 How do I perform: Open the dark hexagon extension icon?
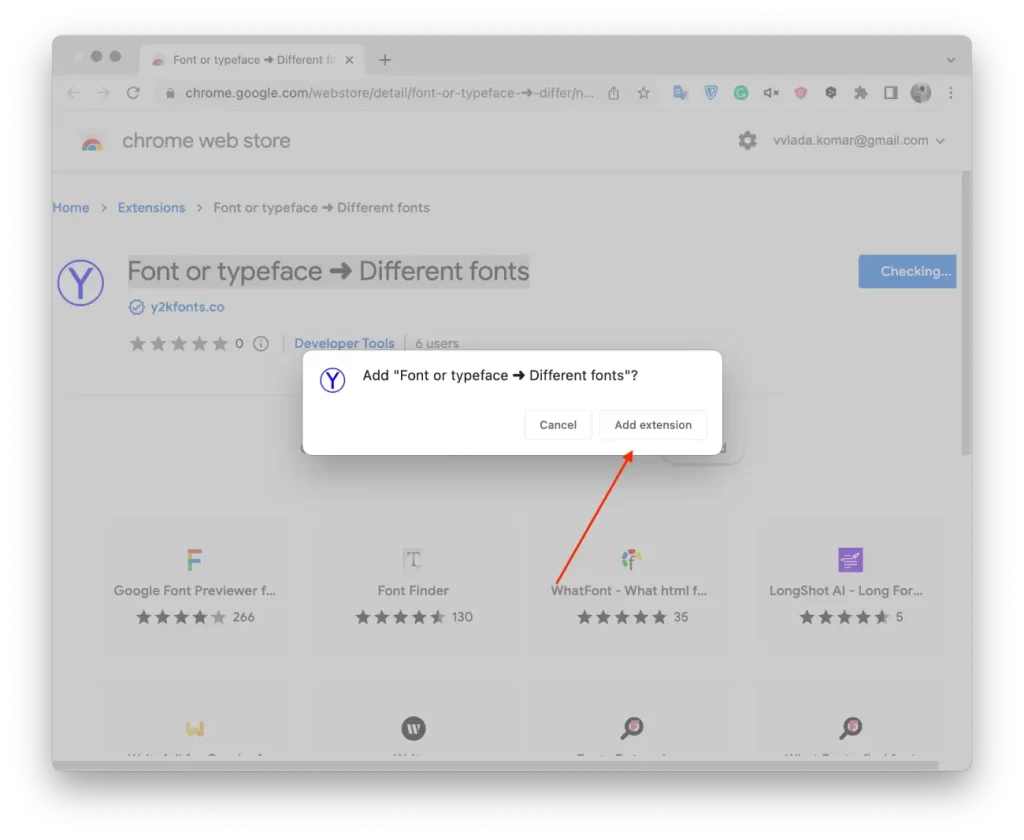pyautogui.click(x=831, y=93)
